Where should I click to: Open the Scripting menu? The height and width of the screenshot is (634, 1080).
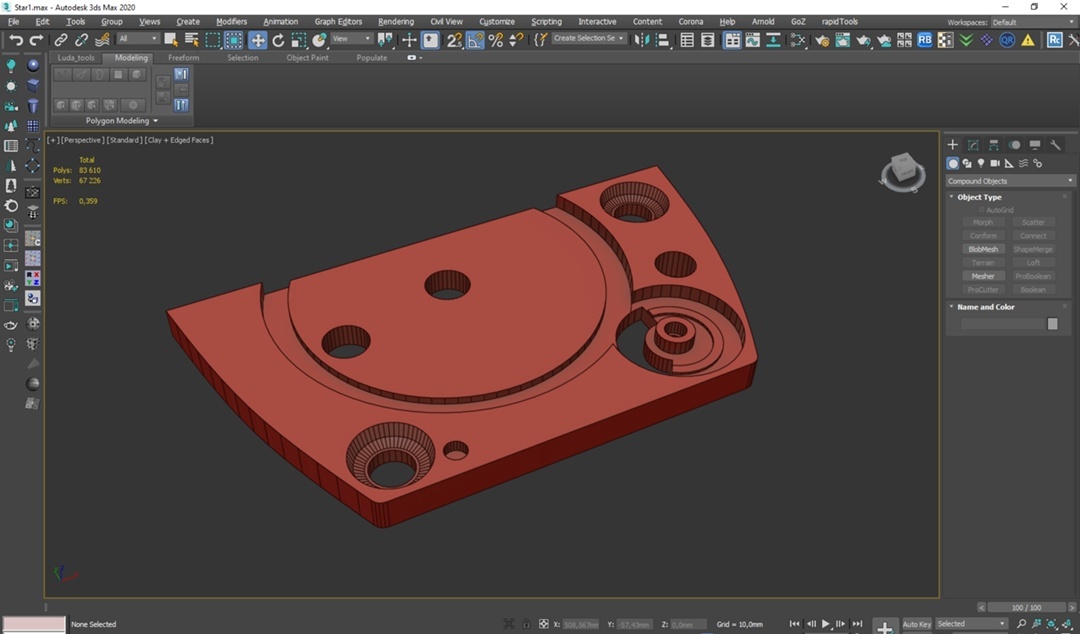(546, 22)
